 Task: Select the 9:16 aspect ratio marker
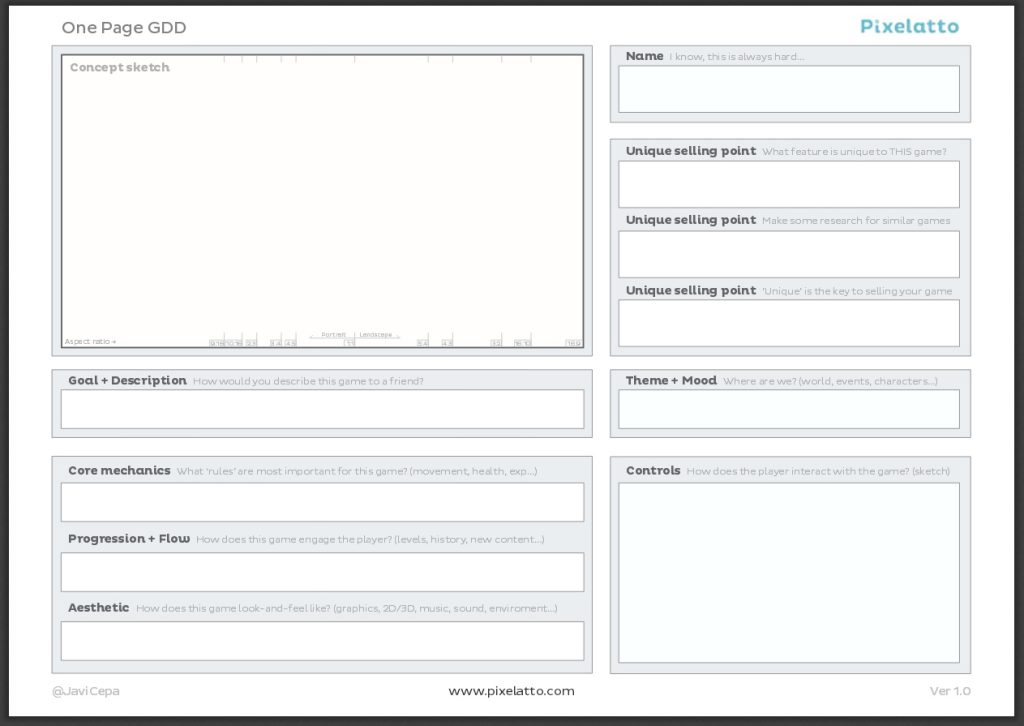[x=215, y=339]
